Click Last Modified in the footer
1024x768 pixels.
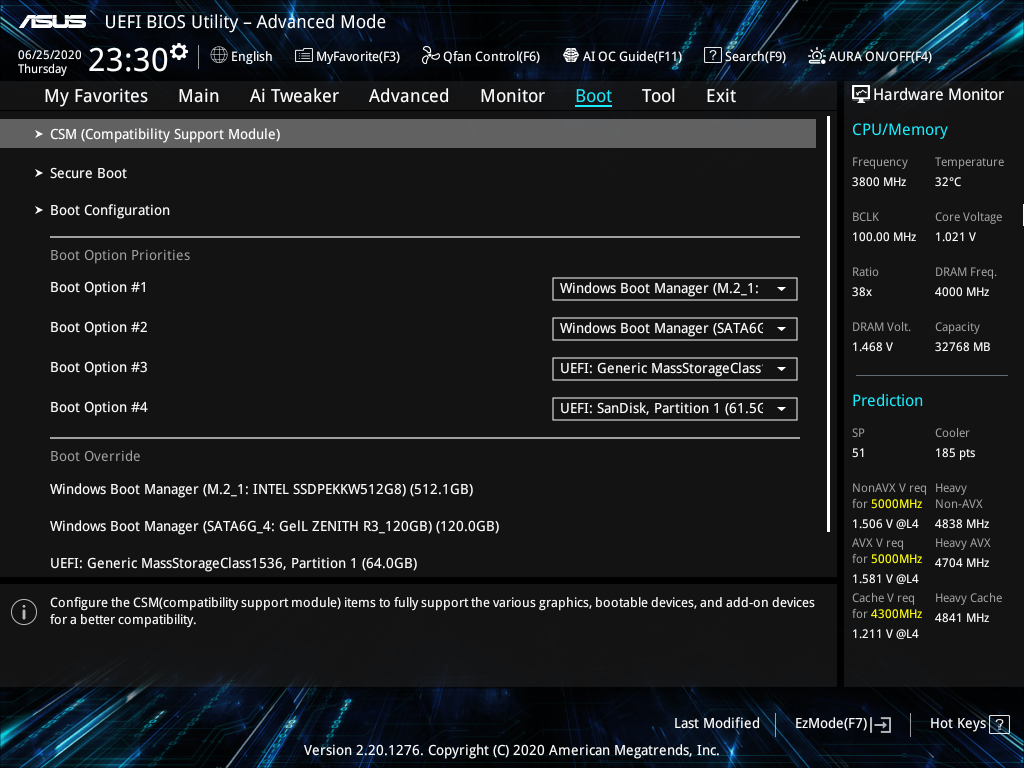point(716,724)
